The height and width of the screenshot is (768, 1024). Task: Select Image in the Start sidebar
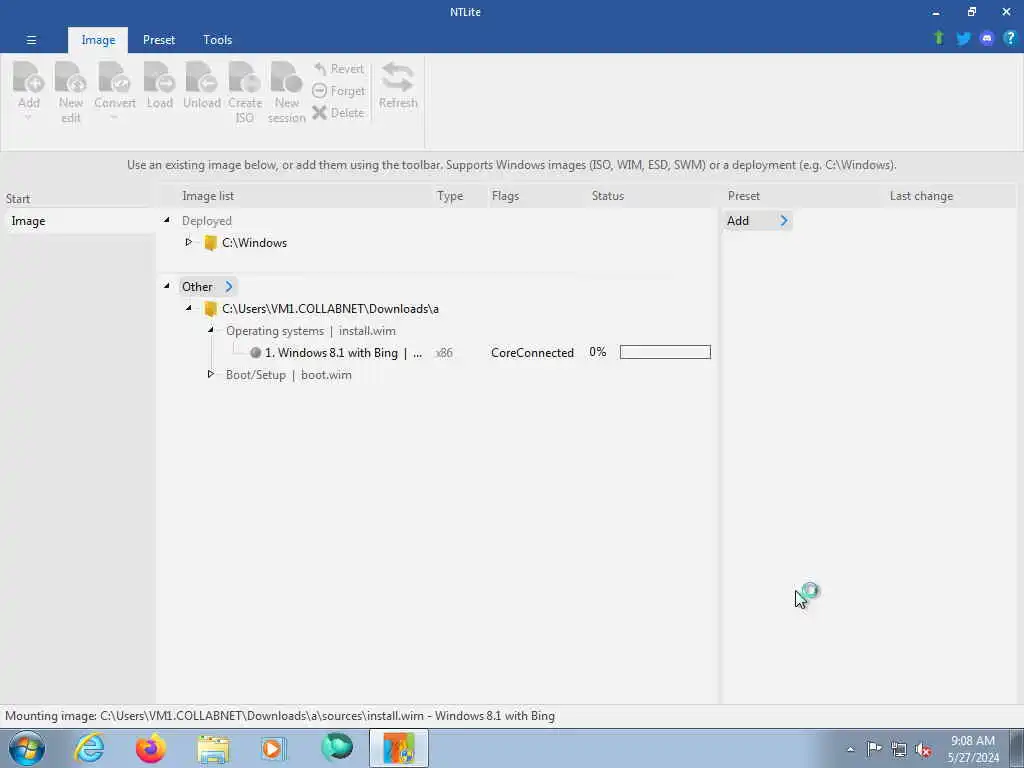tap(78, 221)
